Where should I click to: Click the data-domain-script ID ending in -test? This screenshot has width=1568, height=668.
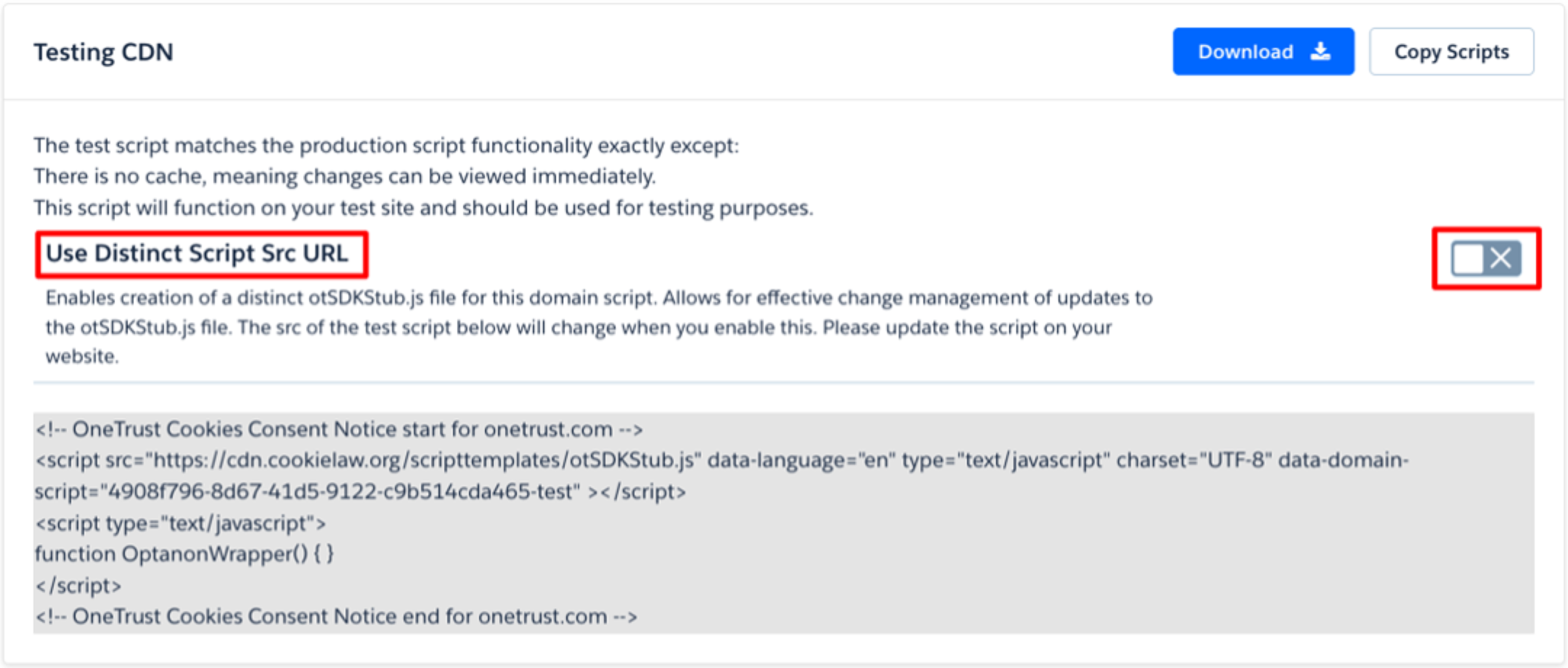(340, 491)
